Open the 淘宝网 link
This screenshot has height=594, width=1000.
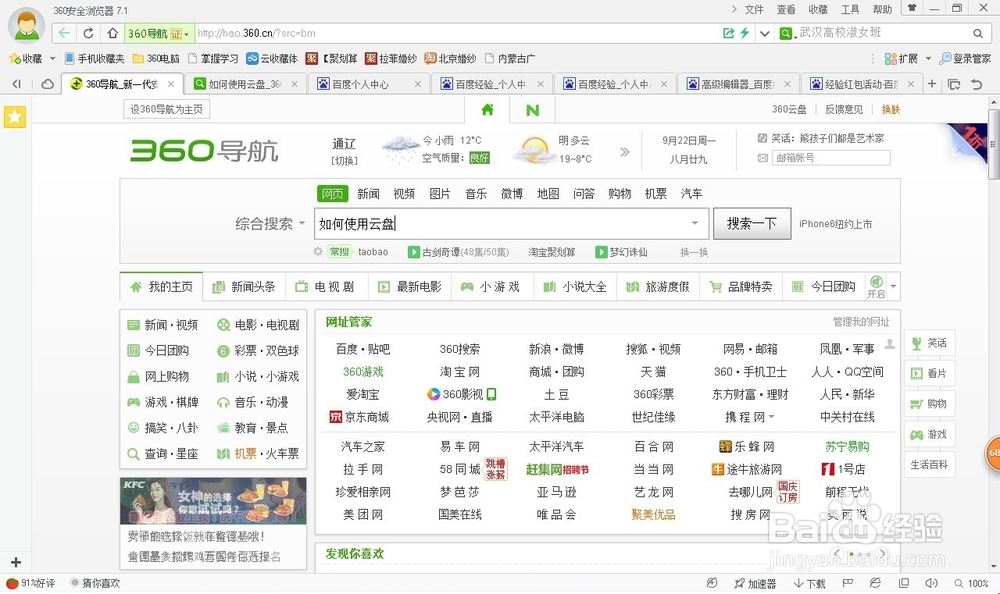[460, 371]
